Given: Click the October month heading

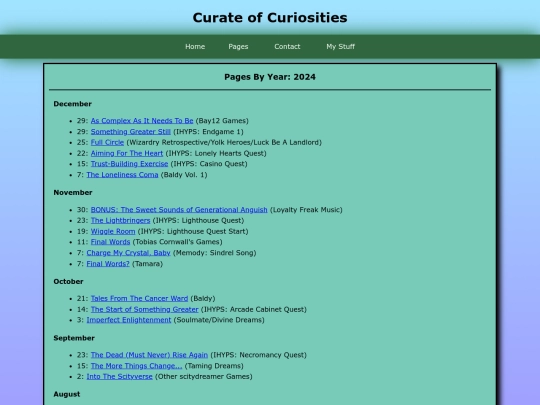Looking at the screenshot, I should click(x=69, y=281).
